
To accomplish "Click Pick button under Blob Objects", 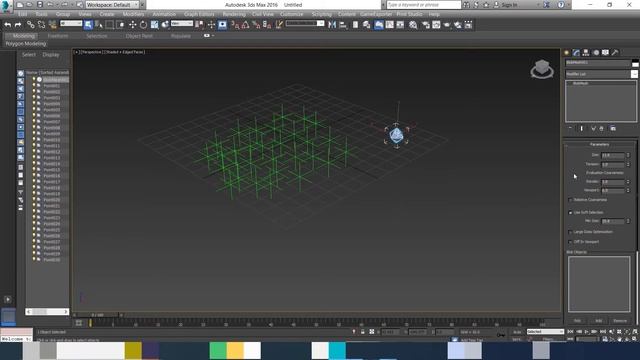I will point(578,321).
